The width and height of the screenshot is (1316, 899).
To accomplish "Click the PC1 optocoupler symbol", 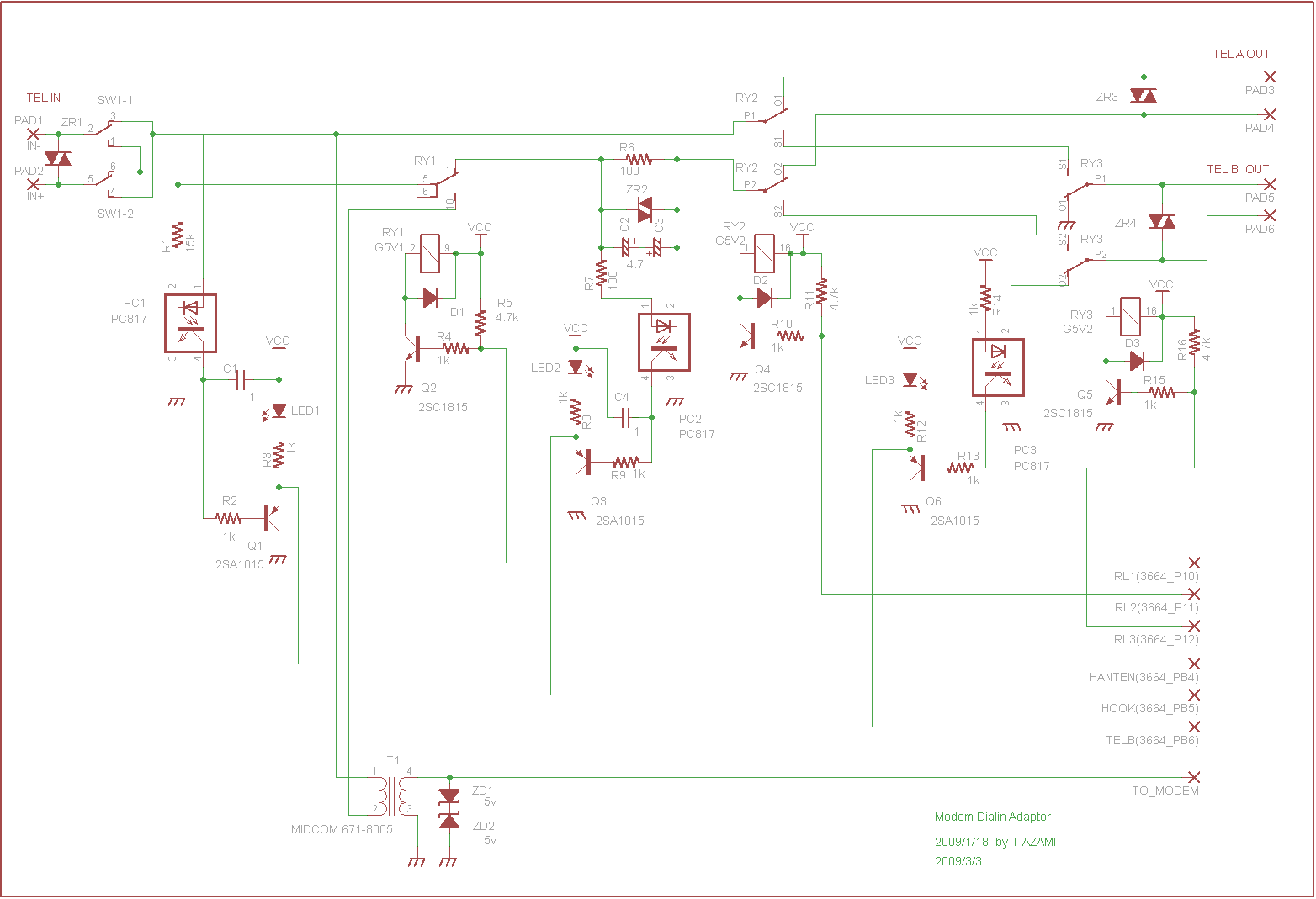I will coord(191,324).
